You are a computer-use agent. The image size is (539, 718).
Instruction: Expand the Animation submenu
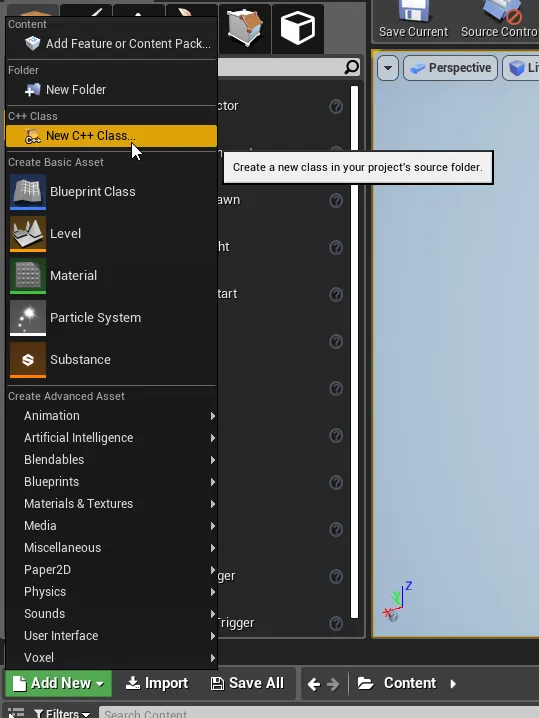coord(111,416)
